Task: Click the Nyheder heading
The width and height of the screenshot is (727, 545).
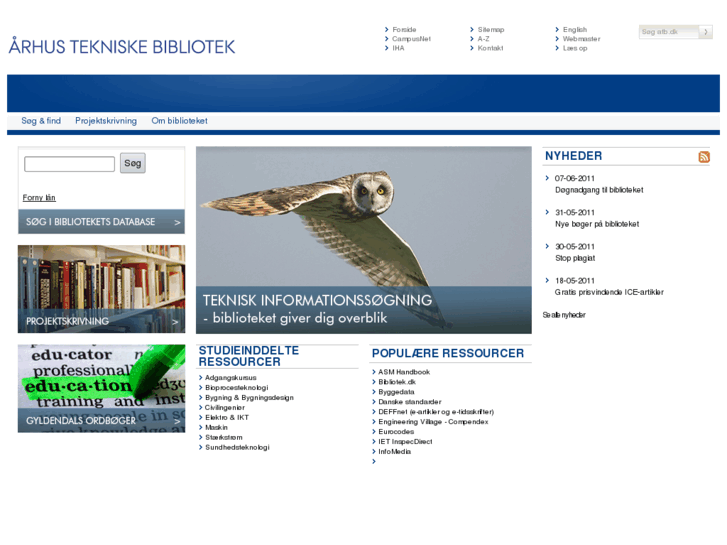Action: 574,156
